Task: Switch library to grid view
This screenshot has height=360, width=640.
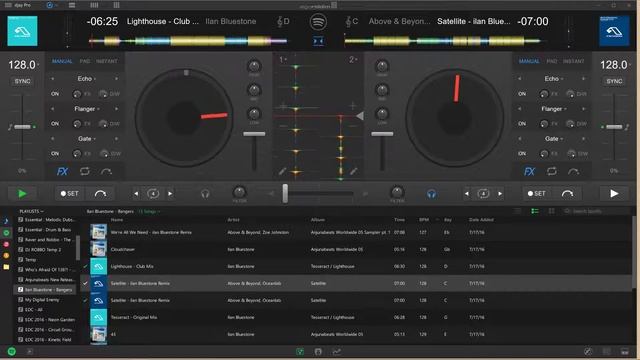Action: click(x=551, y=211)
